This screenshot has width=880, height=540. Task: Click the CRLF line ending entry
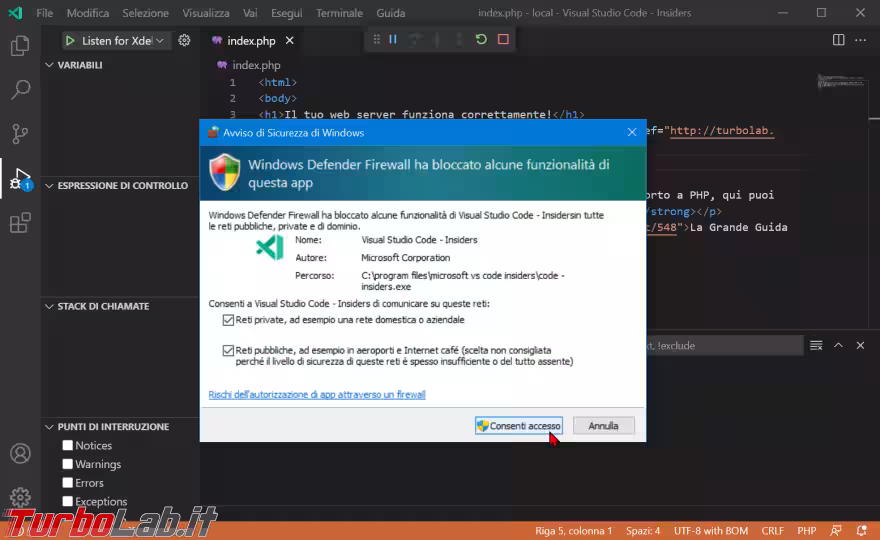pos(772,530)
